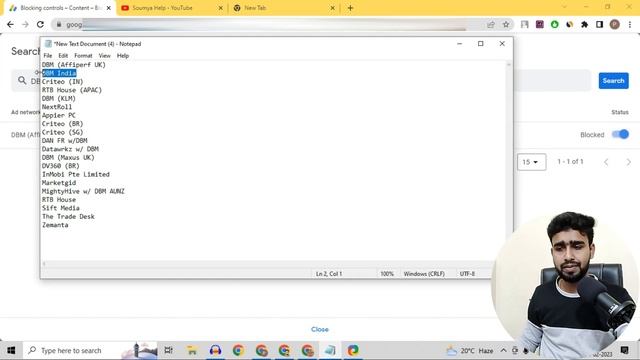Click 'DBM (KLM)' line in Notepad
The height and width of the screenshot is (360, 640).
pos(59,98)
